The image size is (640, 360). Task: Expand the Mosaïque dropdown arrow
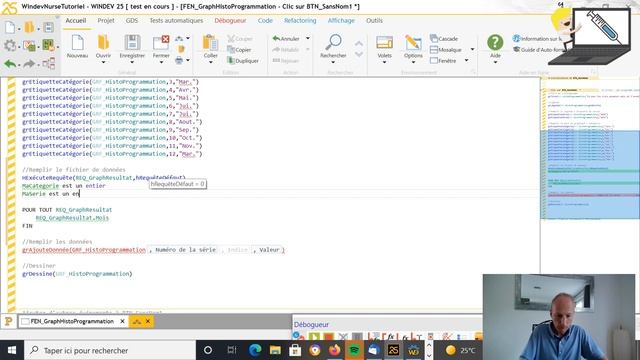pos(473,49)
